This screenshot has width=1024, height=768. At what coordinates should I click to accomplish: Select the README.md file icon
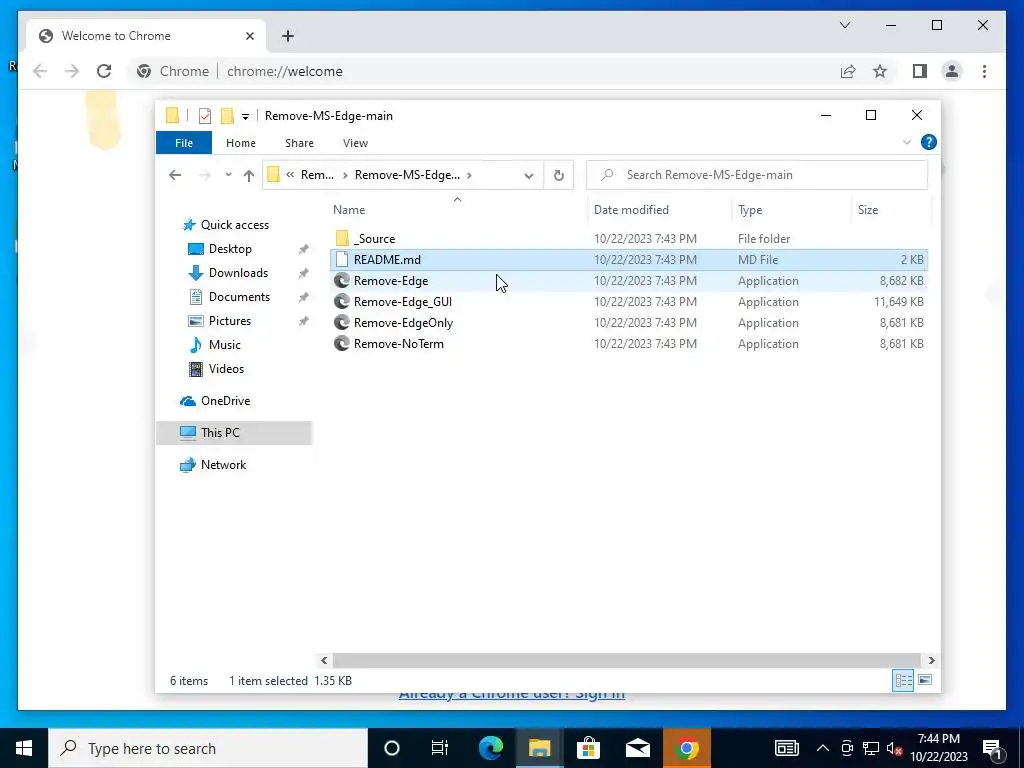[x=342, y=259]
